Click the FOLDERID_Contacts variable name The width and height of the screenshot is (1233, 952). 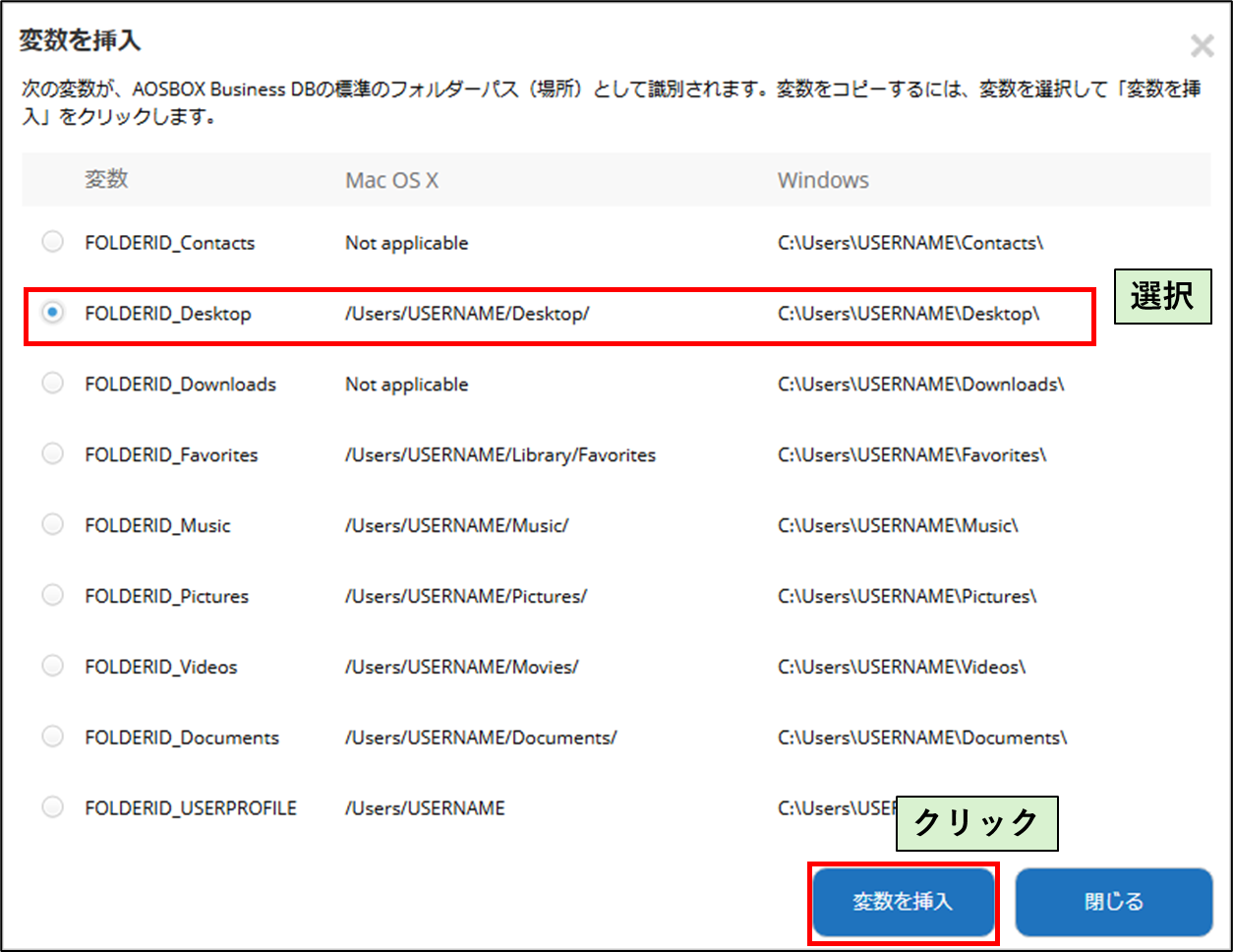click(170, 243)
